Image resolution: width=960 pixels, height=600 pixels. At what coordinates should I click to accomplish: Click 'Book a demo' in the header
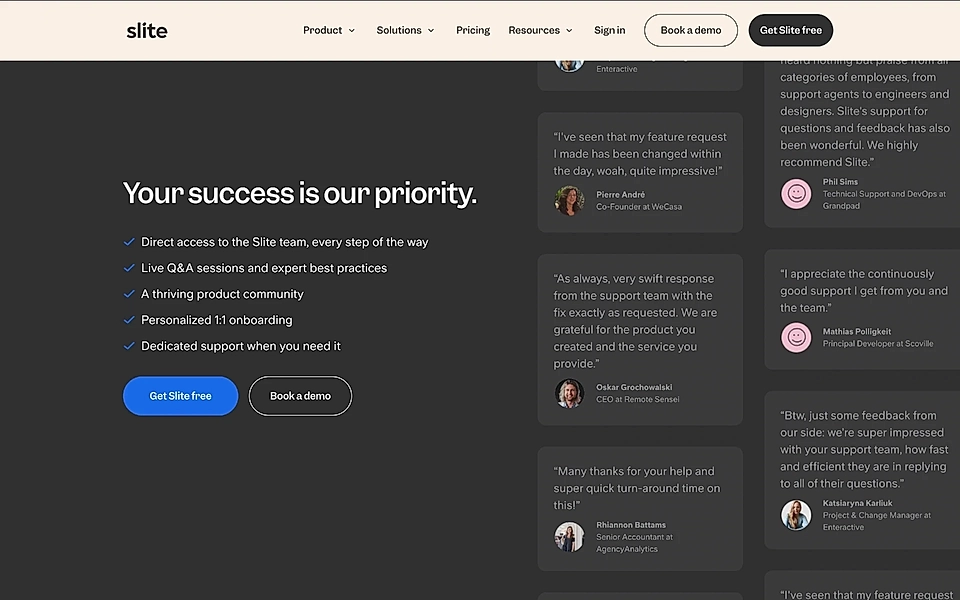690,30
